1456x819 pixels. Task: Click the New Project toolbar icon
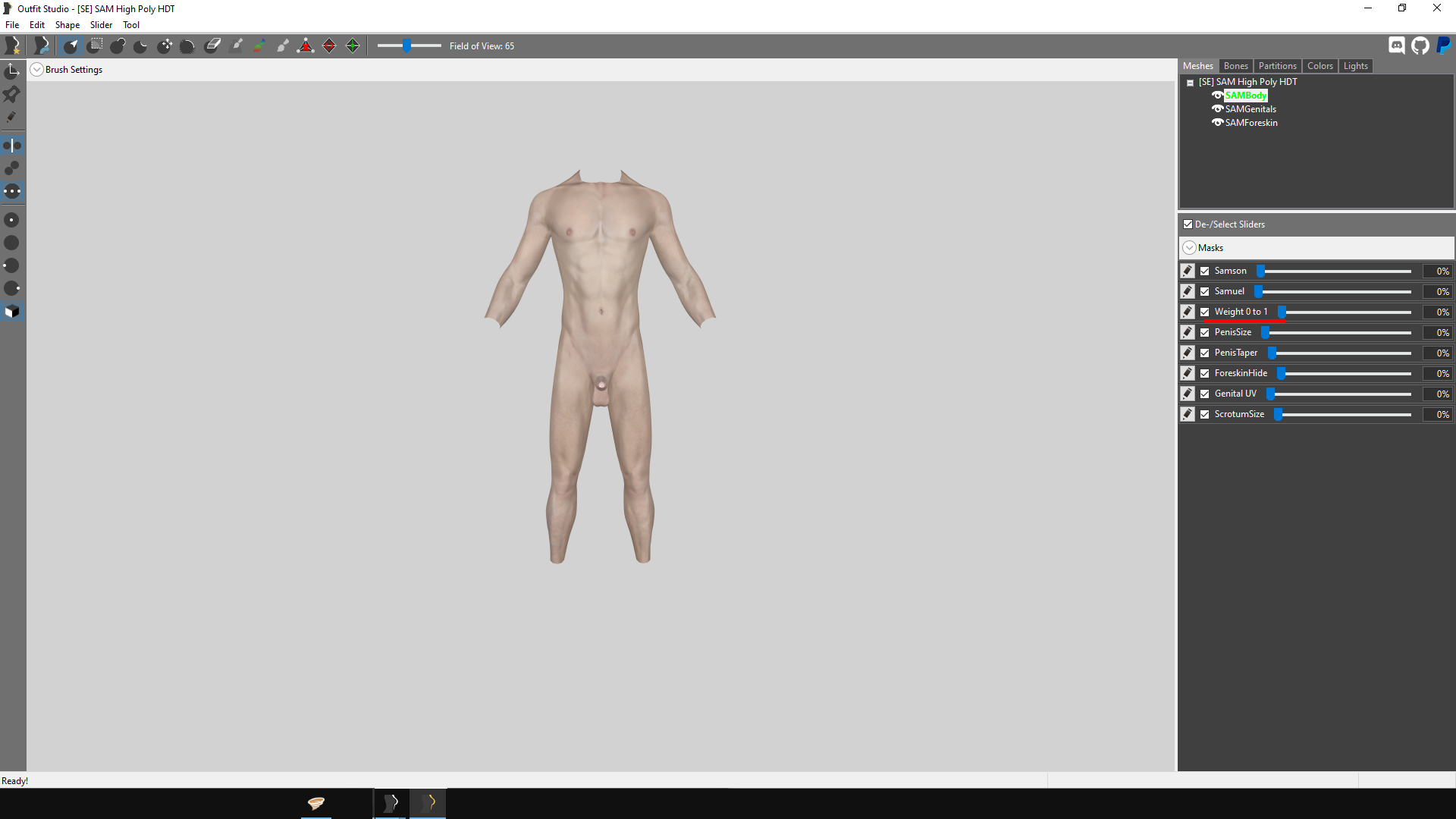[x=12, y=45]
